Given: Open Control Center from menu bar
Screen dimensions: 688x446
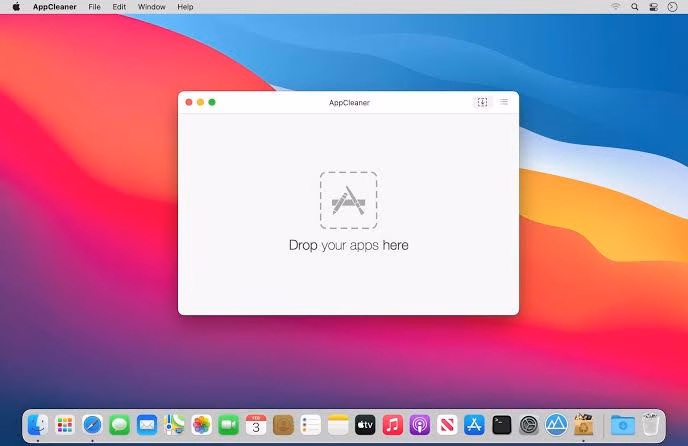Looking at the screenshot, I should [x=654, y=7].
